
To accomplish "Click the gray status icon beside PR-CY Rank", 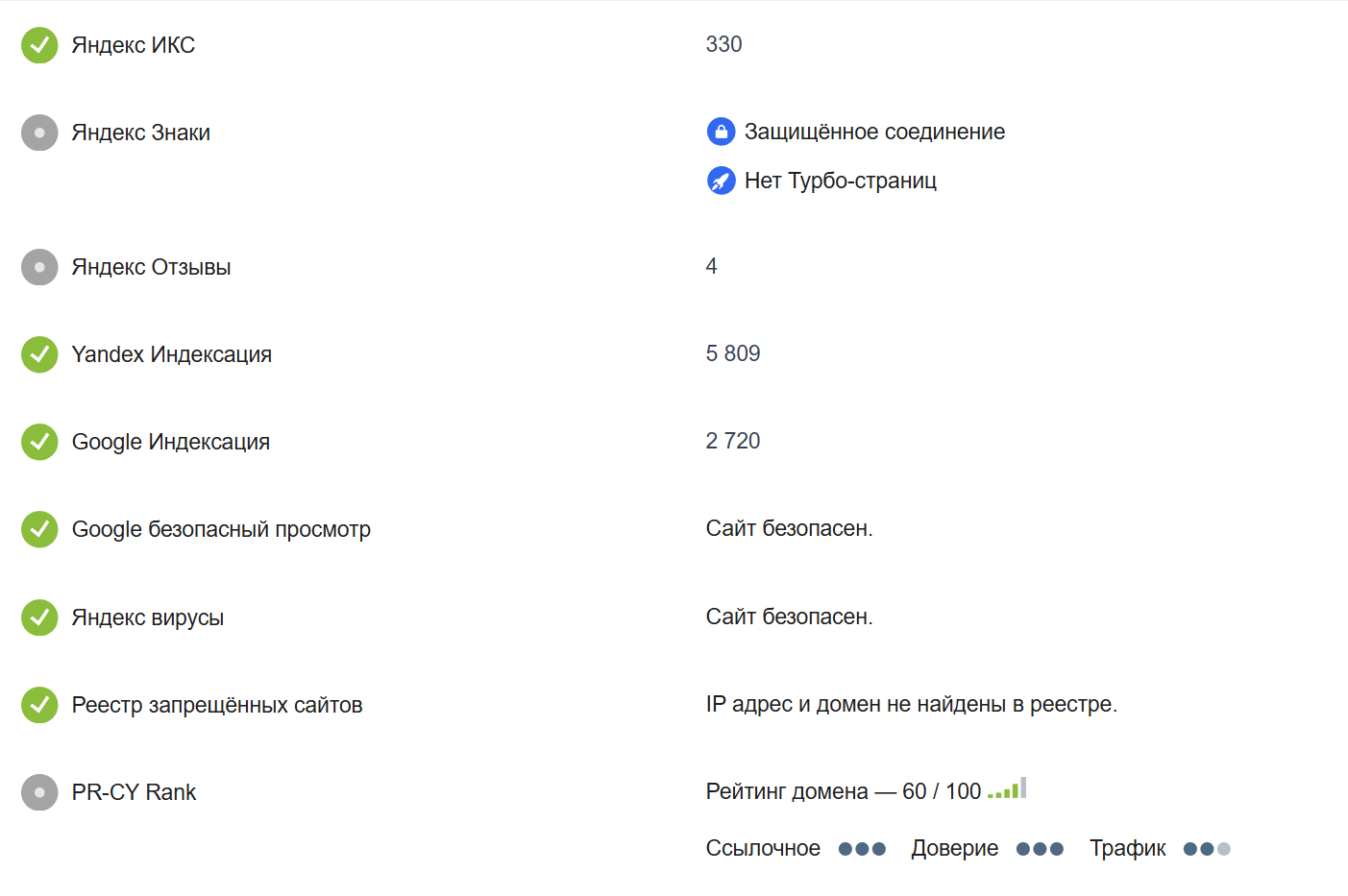I will pyautogui.click(x=39, y=792).
